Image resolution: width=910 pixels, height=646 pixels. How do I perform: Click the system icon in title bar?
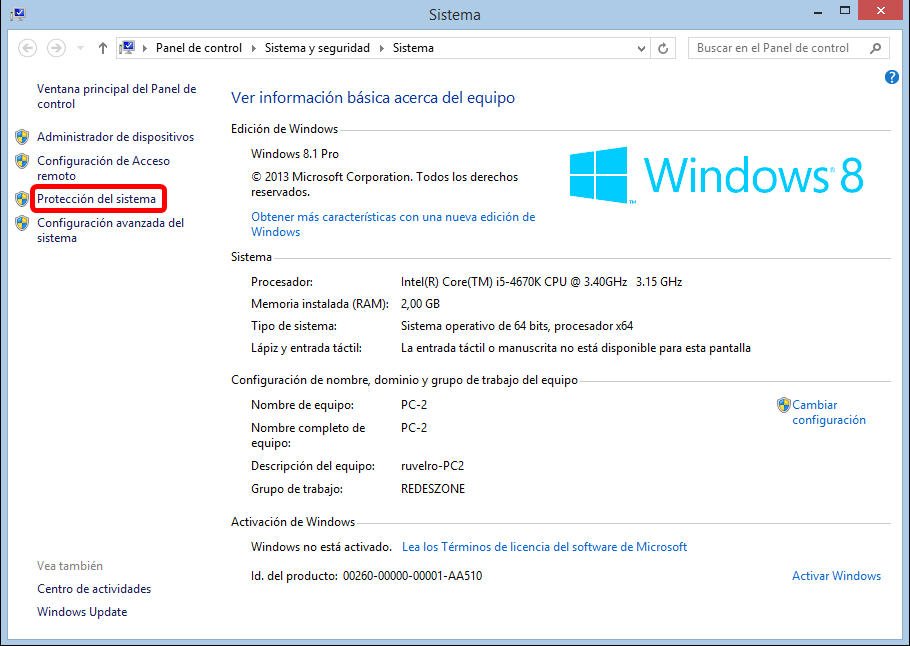click(x=17, y=14)
